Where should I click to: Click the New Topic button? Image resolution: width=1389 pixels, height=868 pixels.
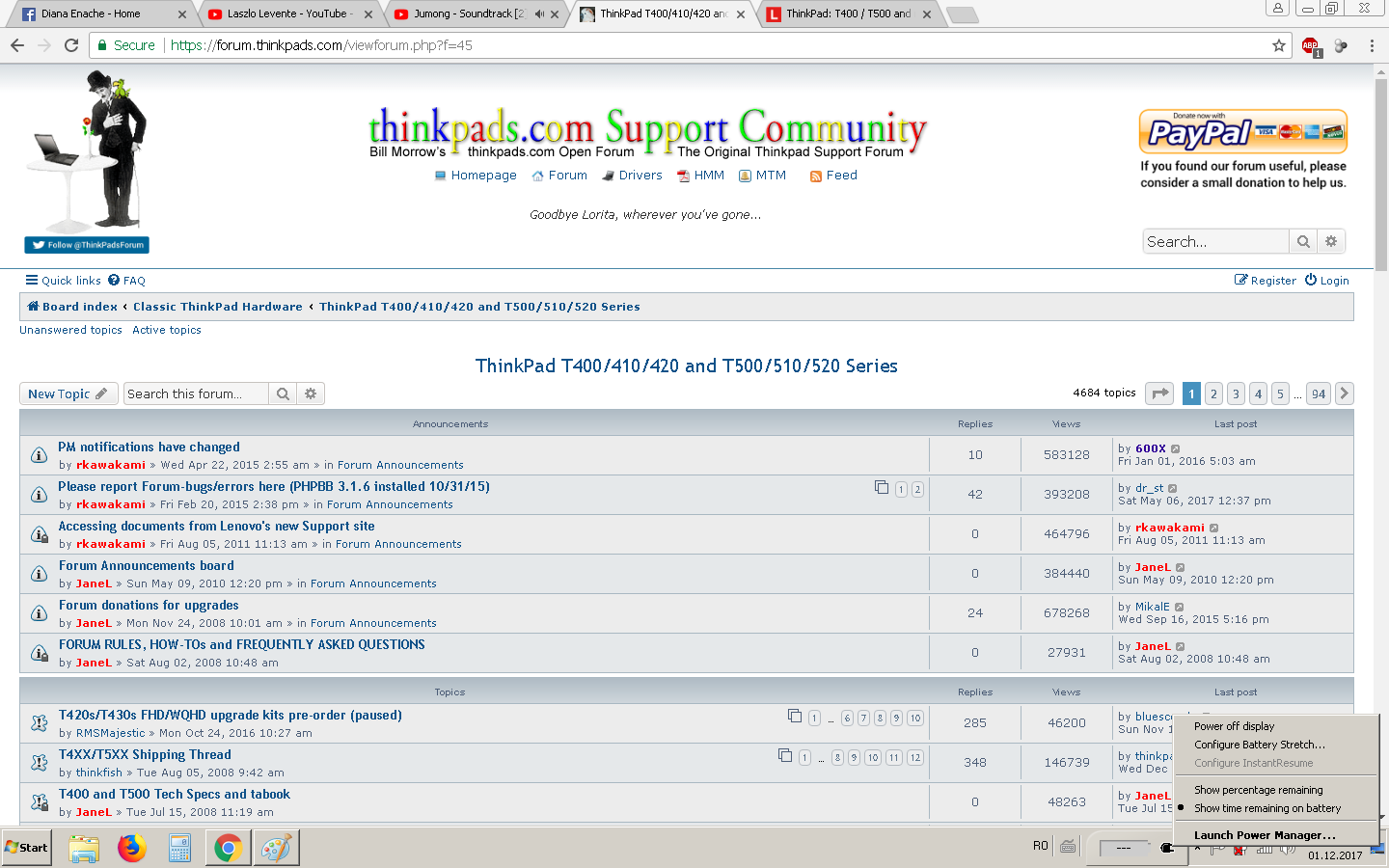click(x=68, y=393)
